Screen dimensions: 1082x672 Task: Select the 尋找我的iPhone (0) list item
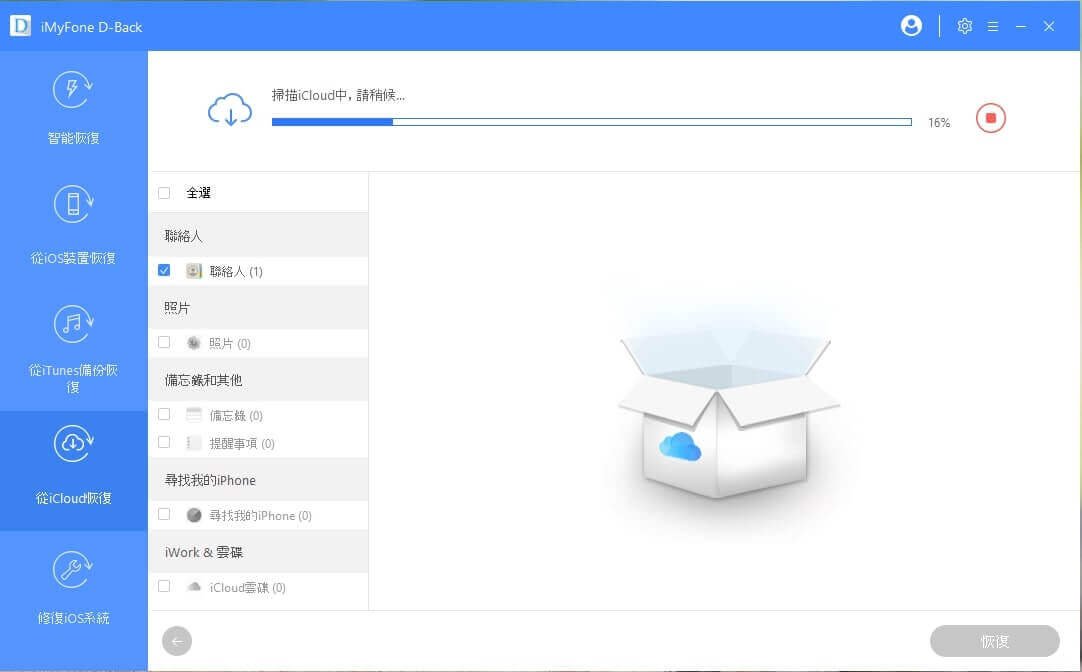(260, 516)
